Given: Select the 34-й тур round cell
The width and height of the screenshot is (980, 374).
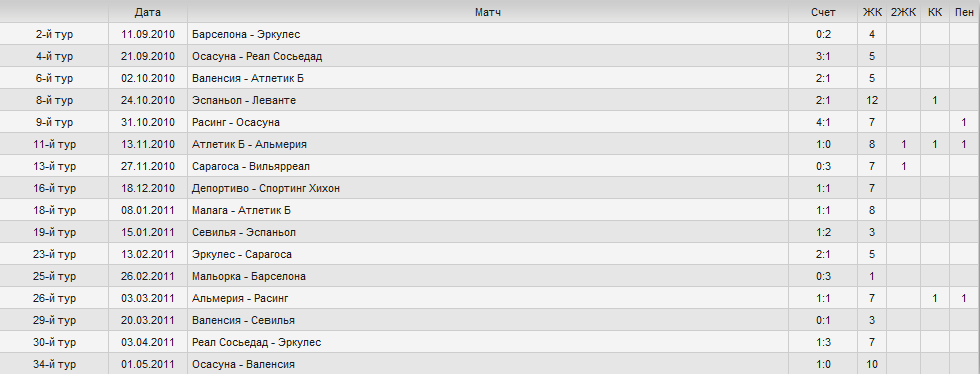Looking at the screenshot, I should [54, 364].
